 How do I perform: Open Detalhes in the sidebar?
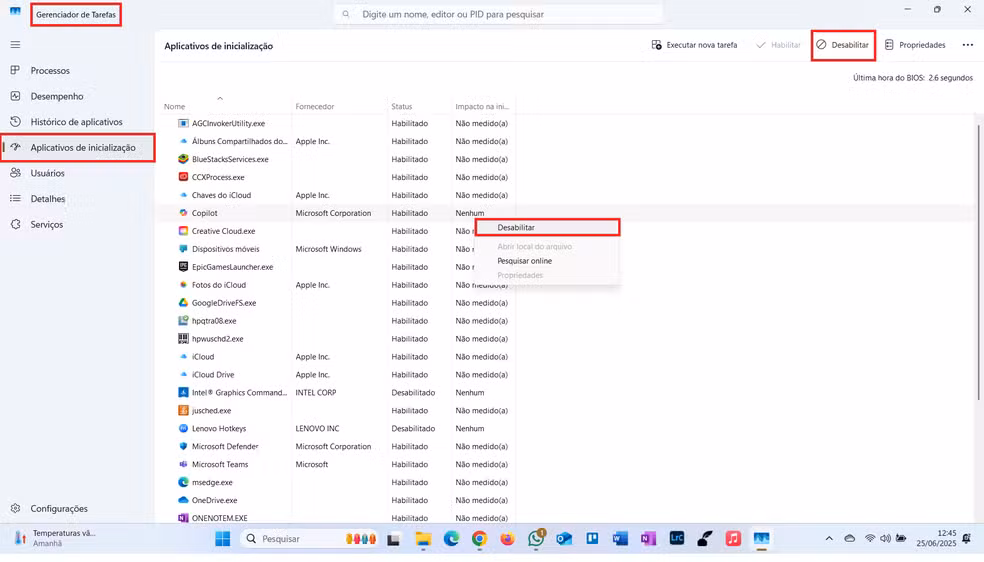coord(47,199)
